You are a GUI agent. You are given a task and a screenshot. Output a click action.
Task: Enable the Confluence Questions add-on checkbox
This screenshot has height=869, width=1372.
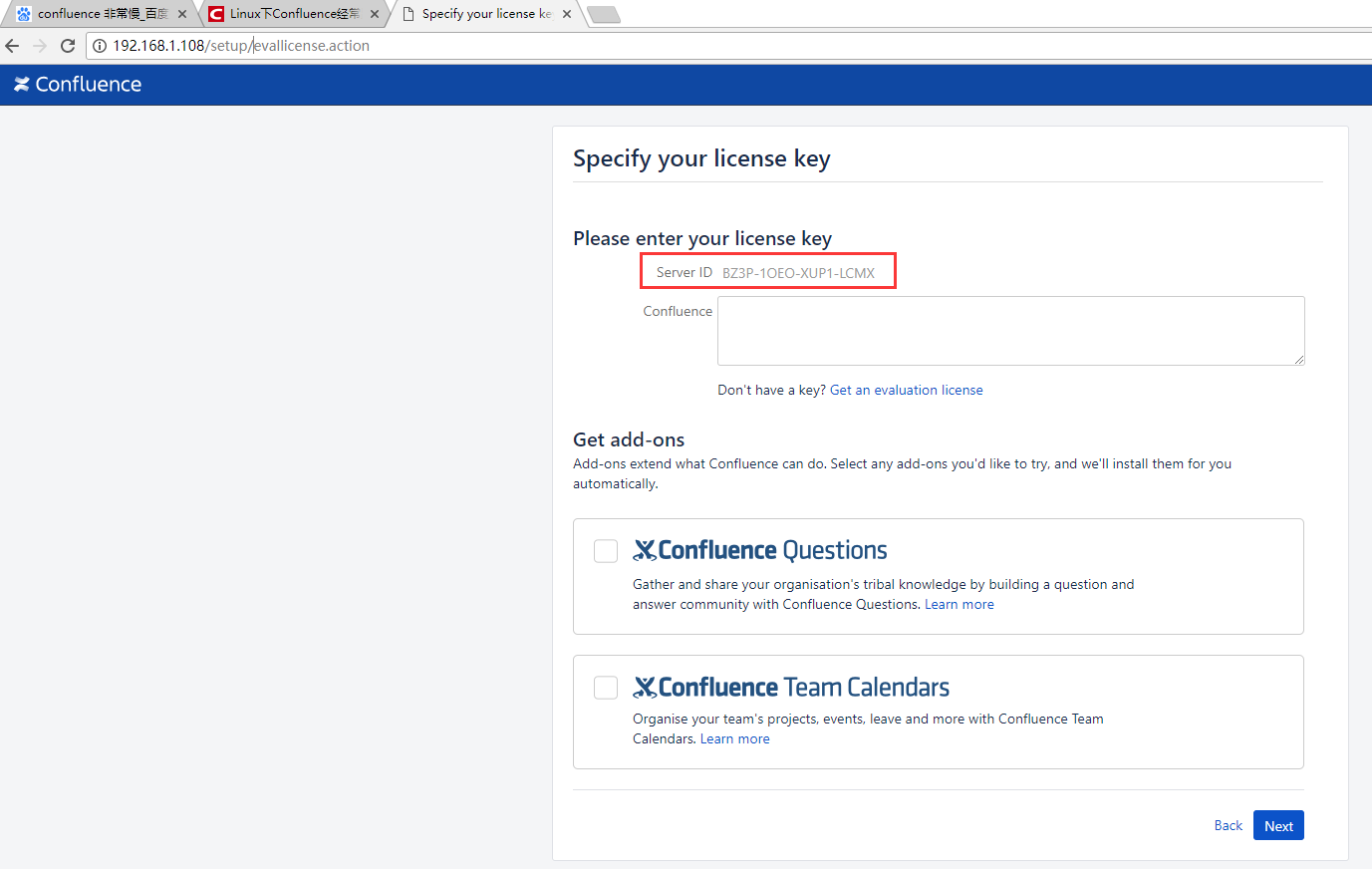606,551
